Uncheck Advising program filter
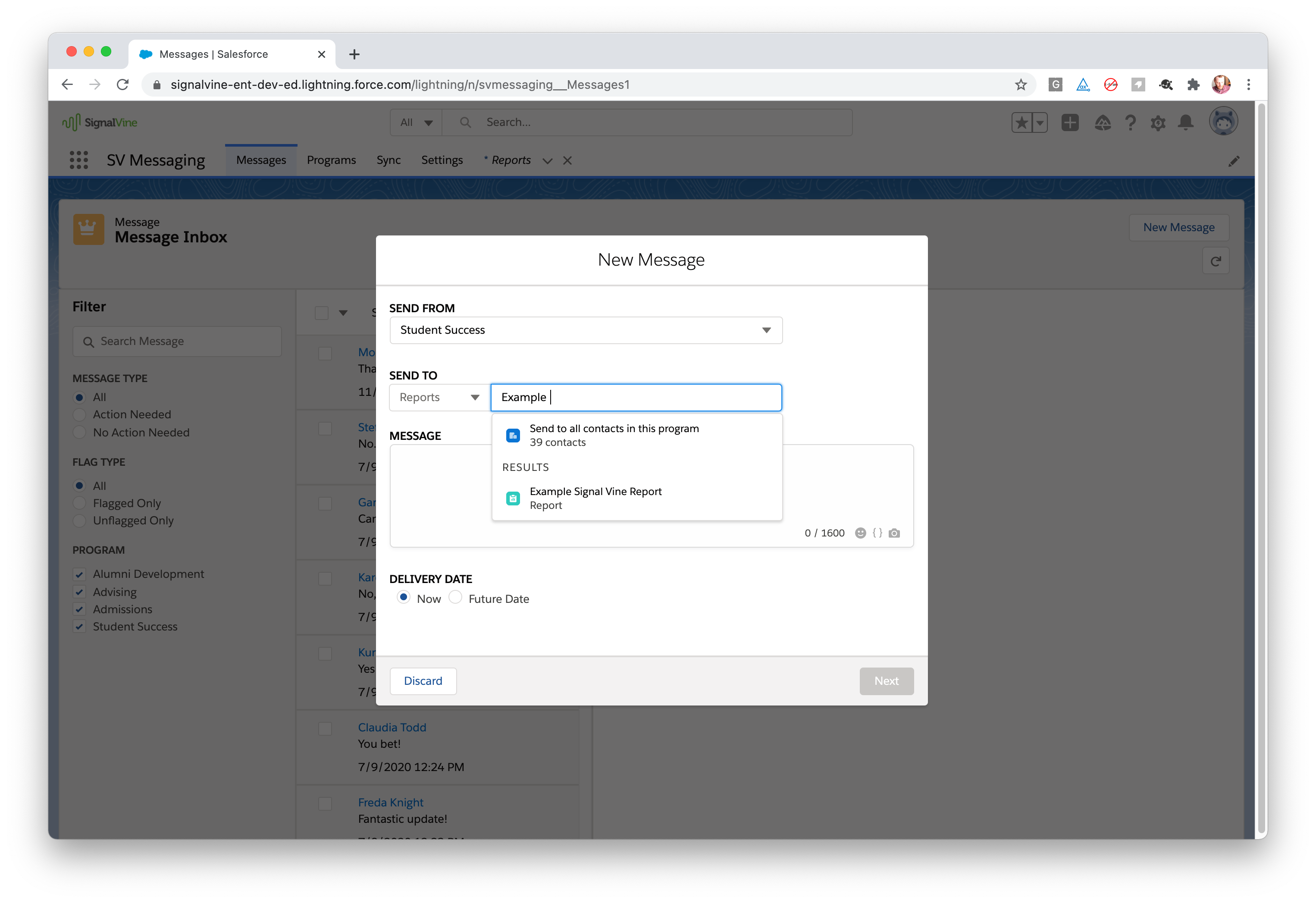 80,592
